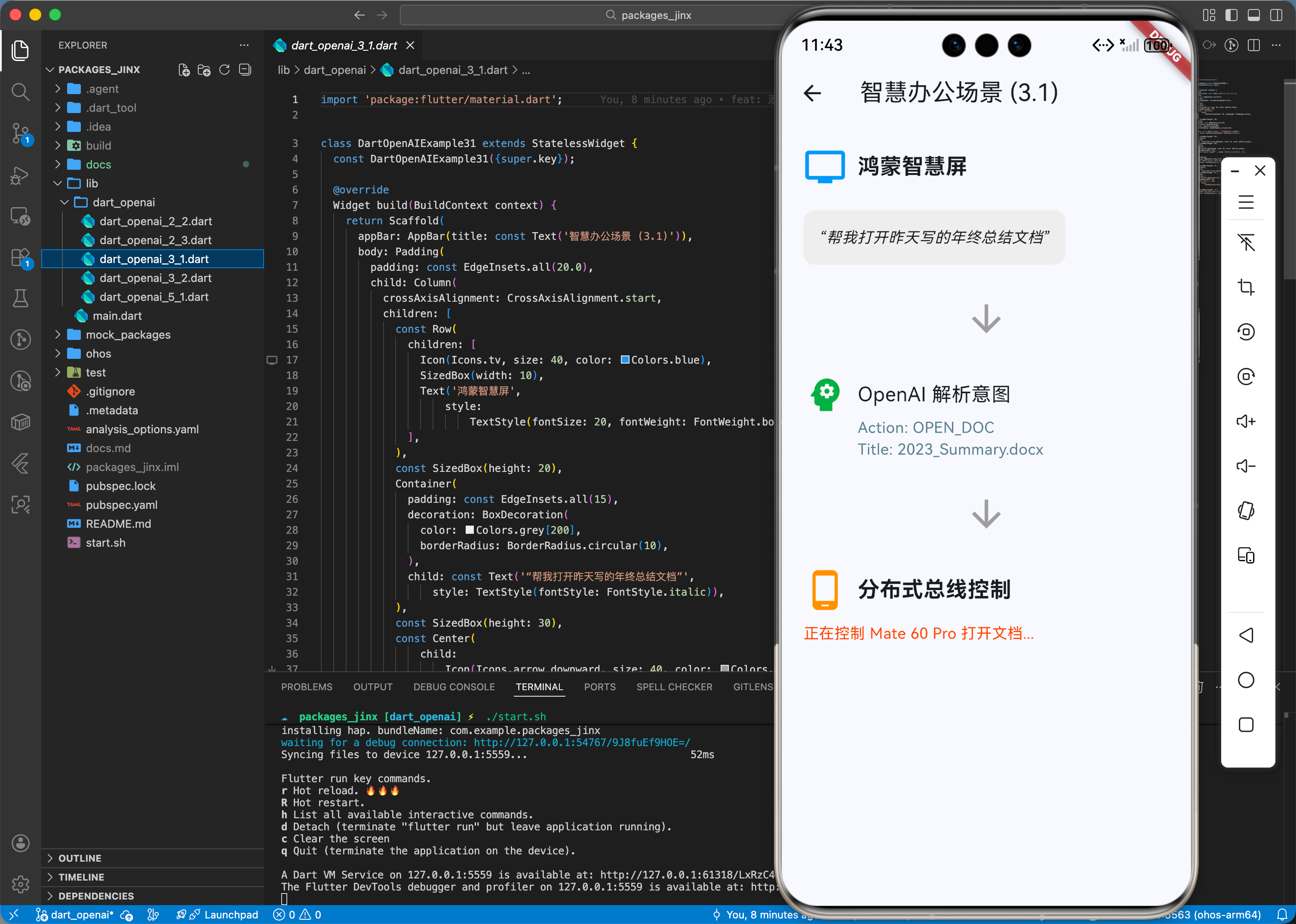
Task: Expand the .dart_tool folder
Action: 153,107
